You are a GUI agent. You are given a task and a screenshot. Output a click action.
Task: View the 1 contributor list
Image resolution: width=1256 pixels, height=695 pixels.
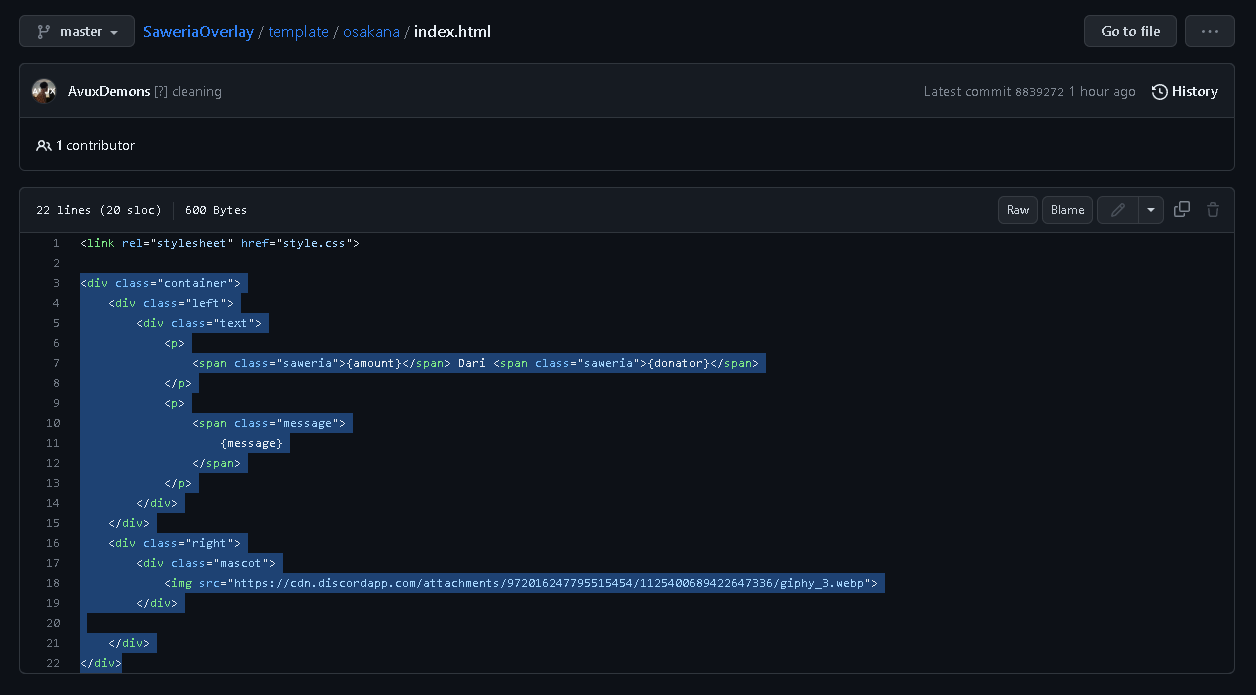95,144
